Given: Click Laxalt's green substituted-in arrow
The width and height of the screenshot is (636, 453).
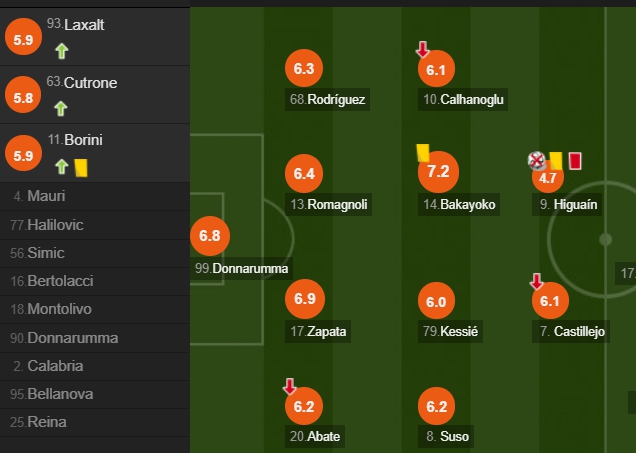Looking at the screenshot, I should (62, 52).
